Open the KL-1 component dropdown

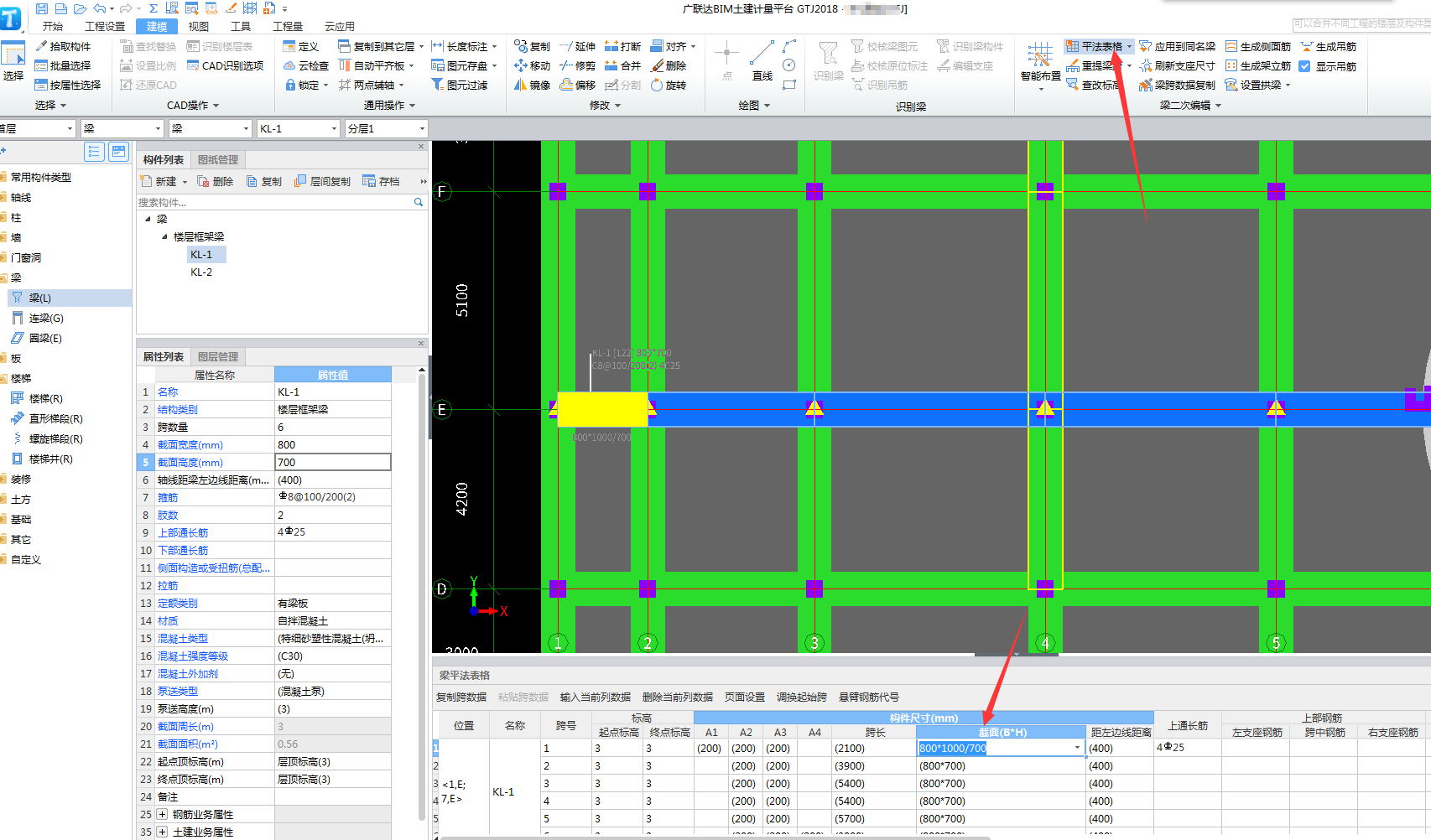[298, 128]
